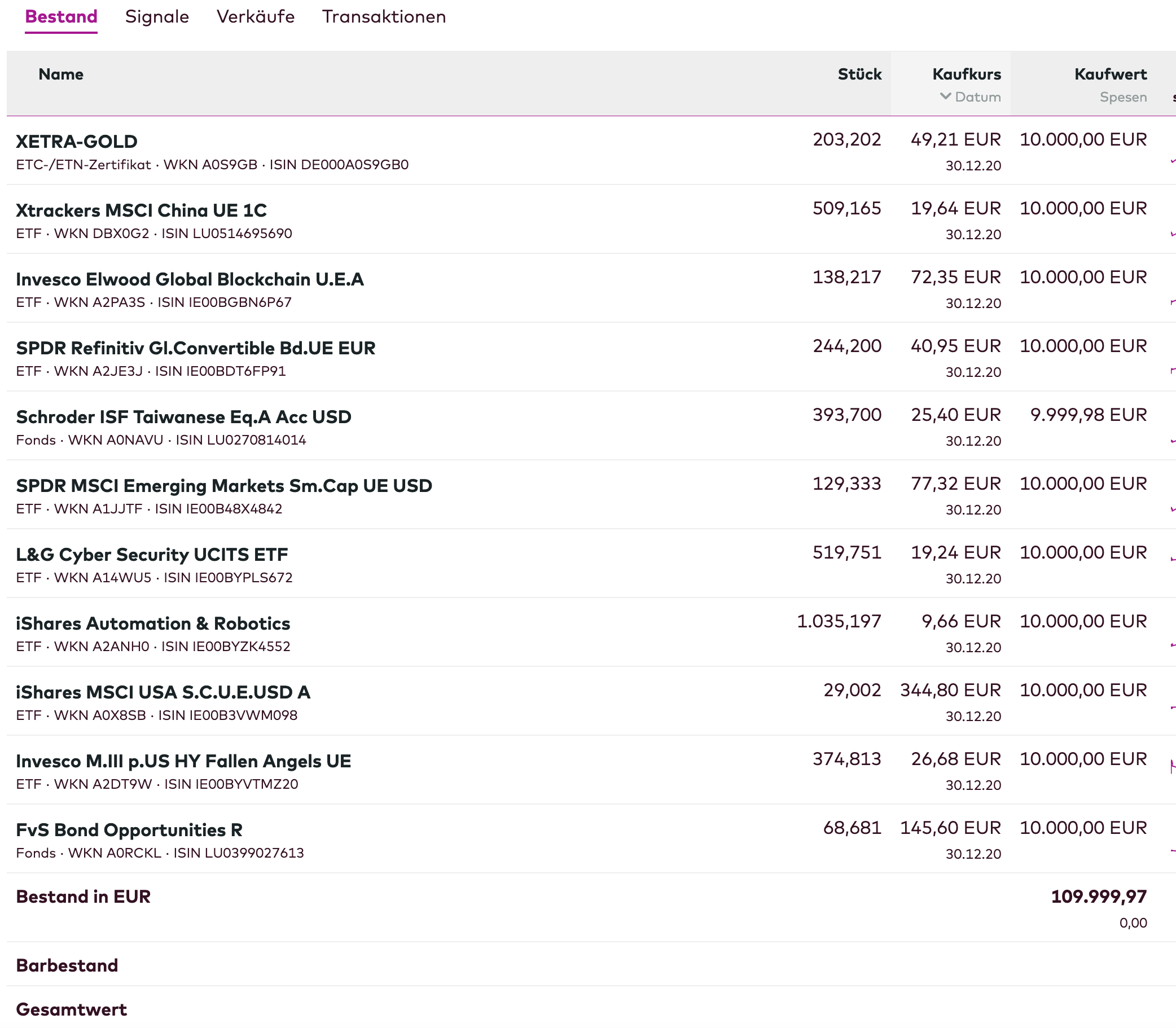Screen dimensions: 1176x1028
Task: Open Xtrackers MSCI China UE 1C
Action: [x=141, y=210]
